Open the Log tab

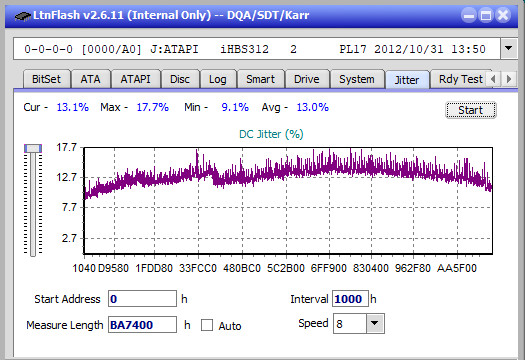click(x=218, y=79)
